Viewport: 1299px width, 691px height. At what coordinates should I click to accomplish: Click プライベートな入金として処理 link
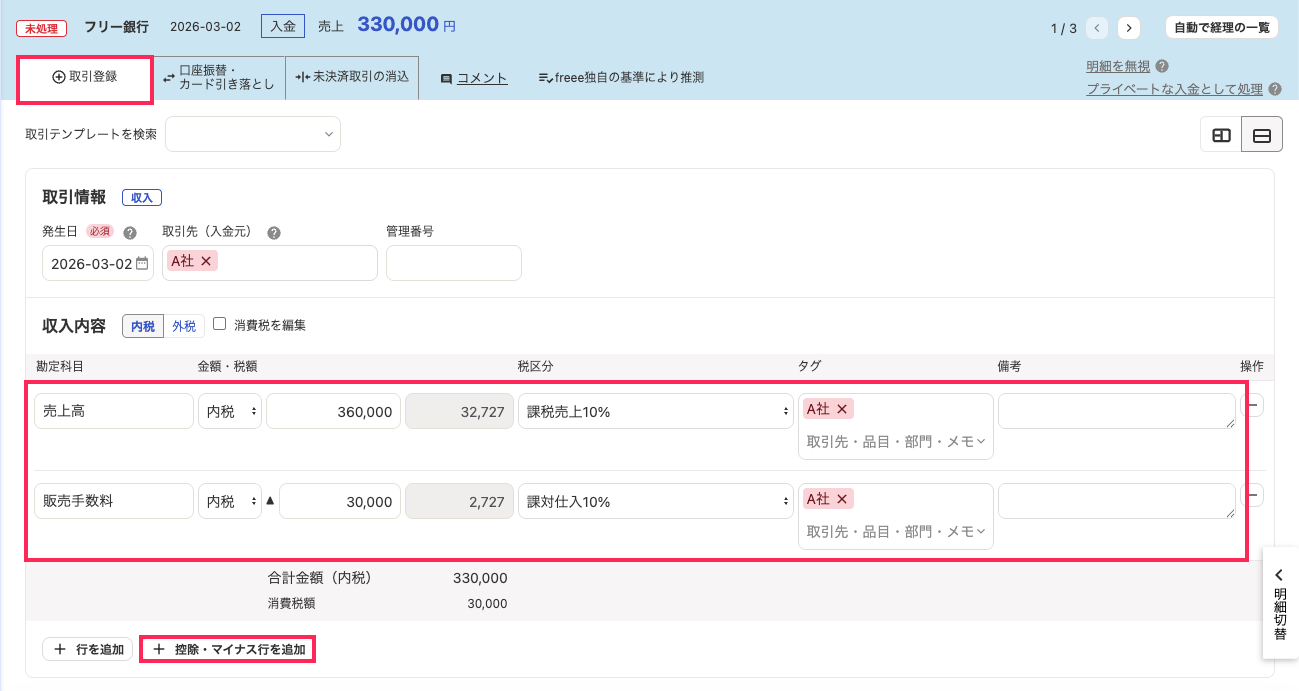pos(1175,89)
